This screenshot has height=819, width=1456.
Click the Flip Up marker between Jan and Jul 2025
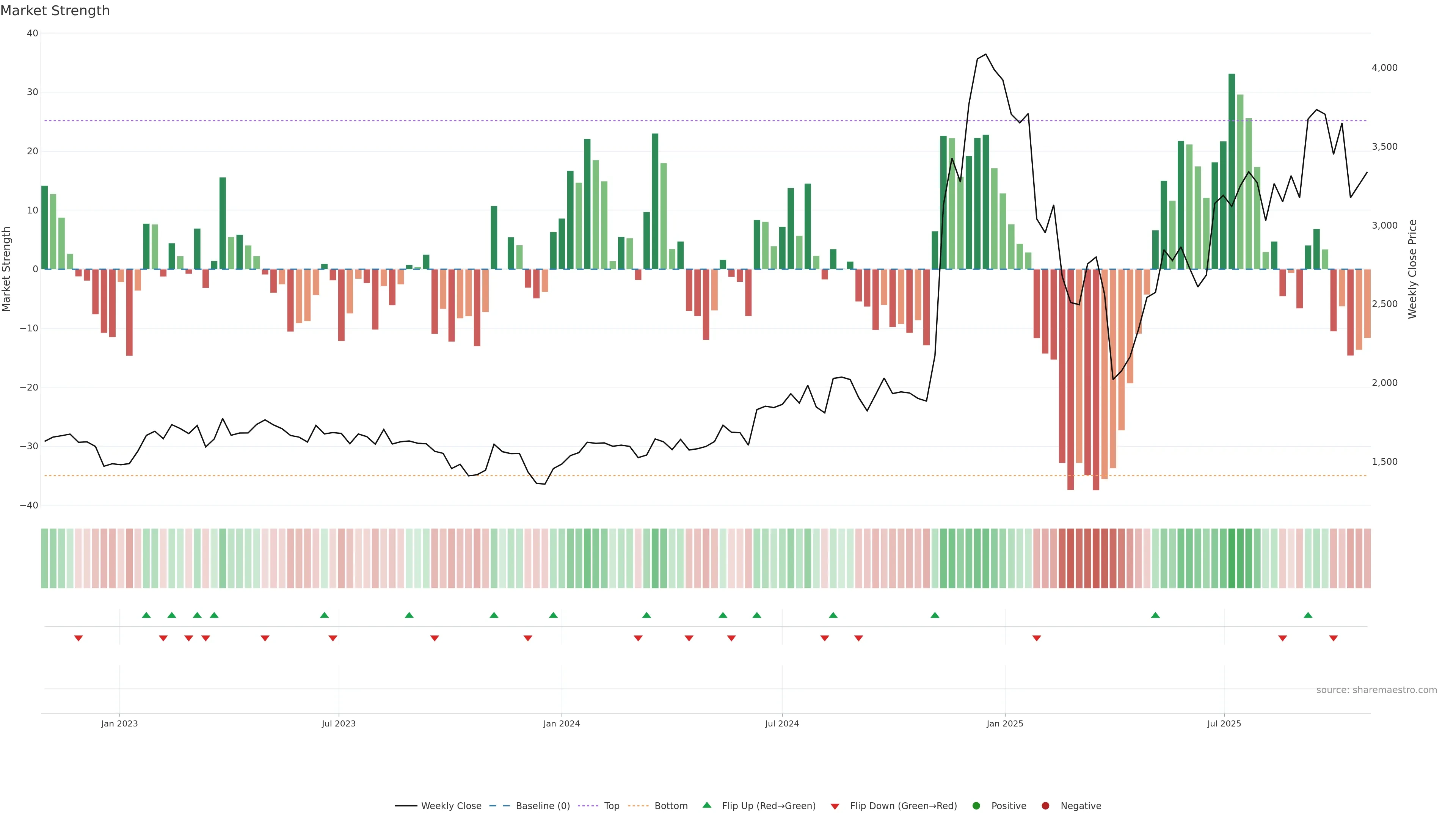pyautogui.click(x=1155, y=615)
